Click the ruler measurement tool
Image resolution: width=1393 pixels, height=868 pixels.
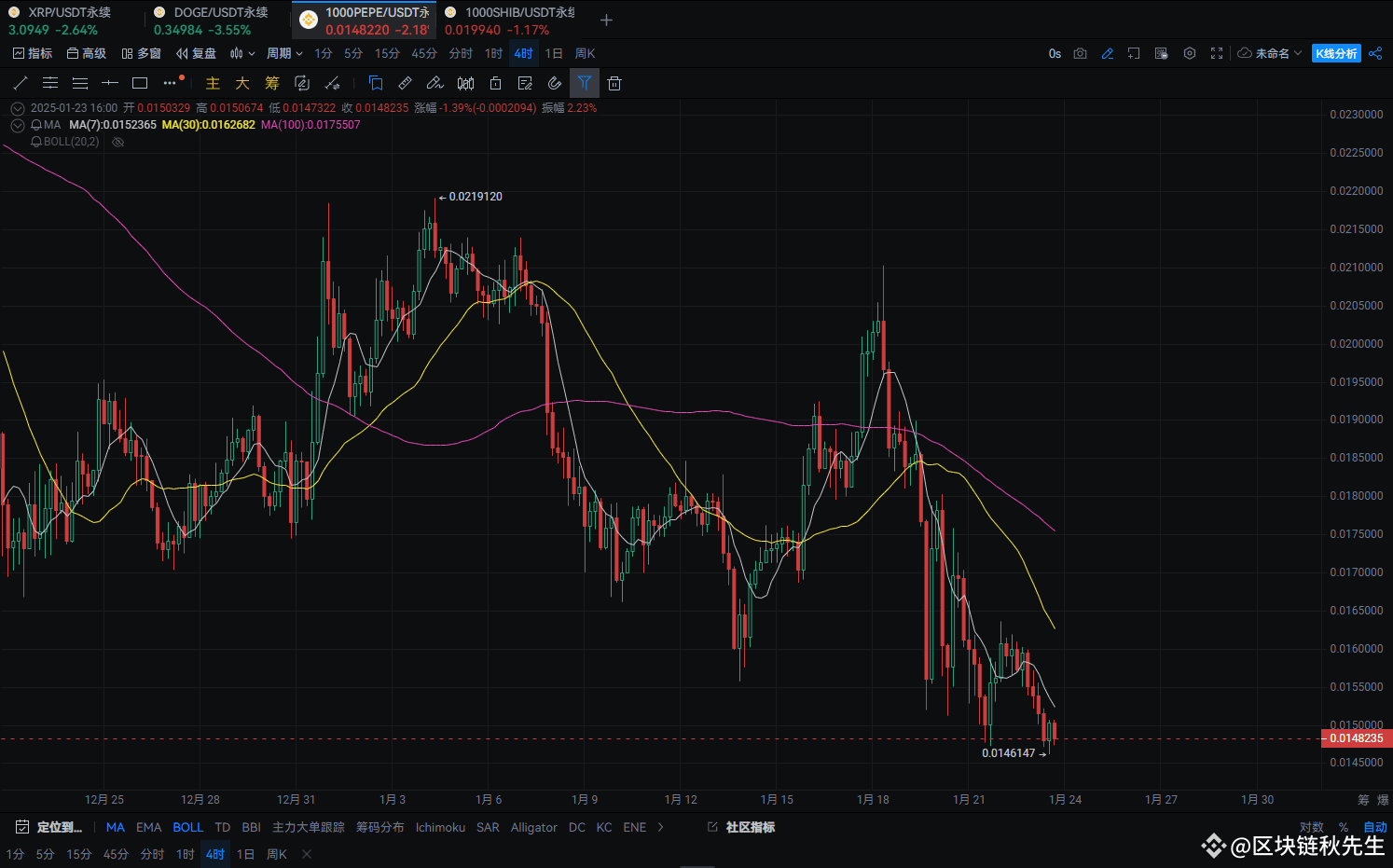point(405,83)
